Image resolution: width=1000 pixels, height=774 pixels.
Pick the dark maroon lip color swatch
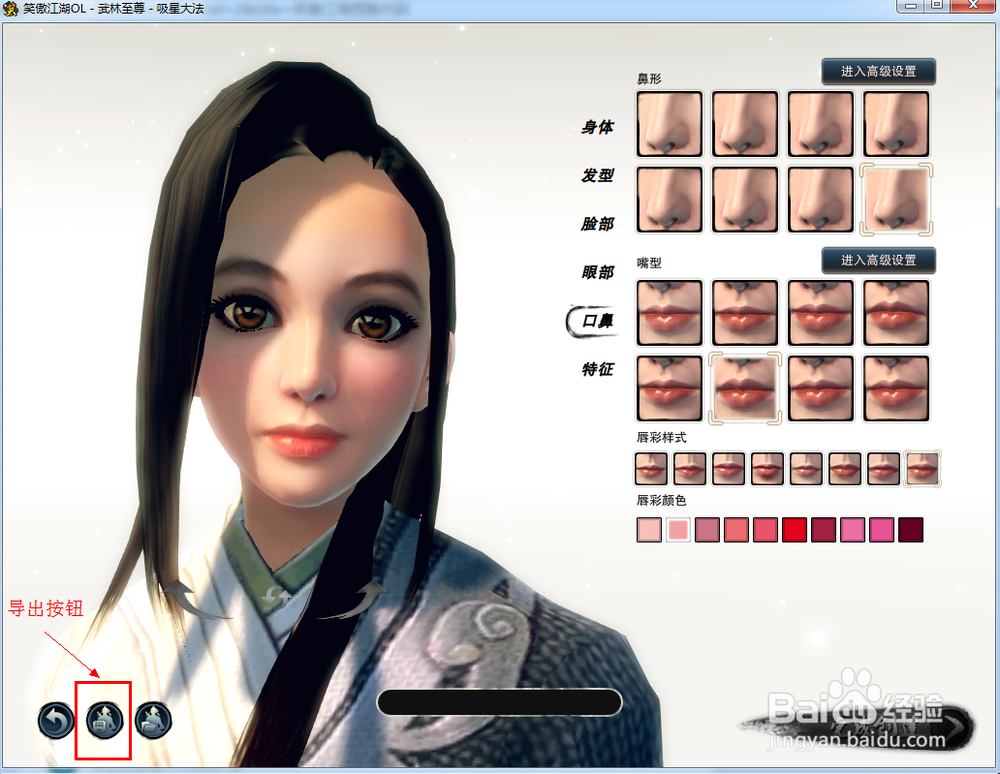click(x=911, y=530)
